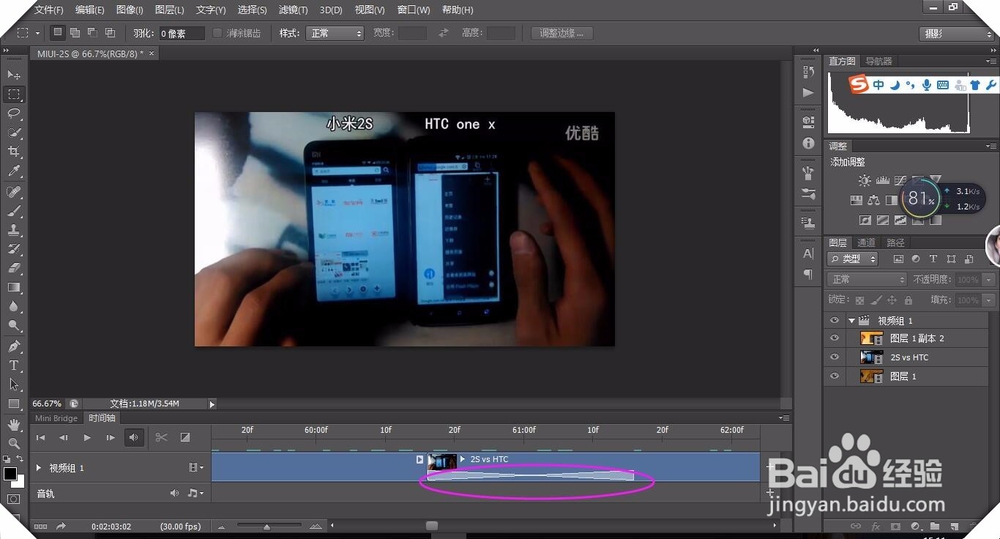Select the Clone Stamp tool
The height and width of the screenshot is (539, 1000).
13,230
